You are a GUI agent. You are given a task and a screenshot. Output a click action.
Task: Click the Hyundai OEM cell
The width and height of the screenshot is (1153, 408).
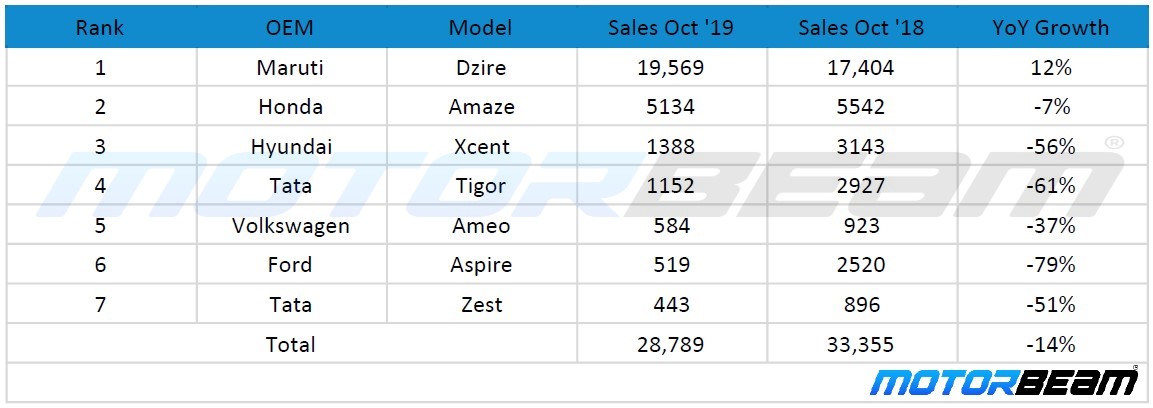click(290, 147)
